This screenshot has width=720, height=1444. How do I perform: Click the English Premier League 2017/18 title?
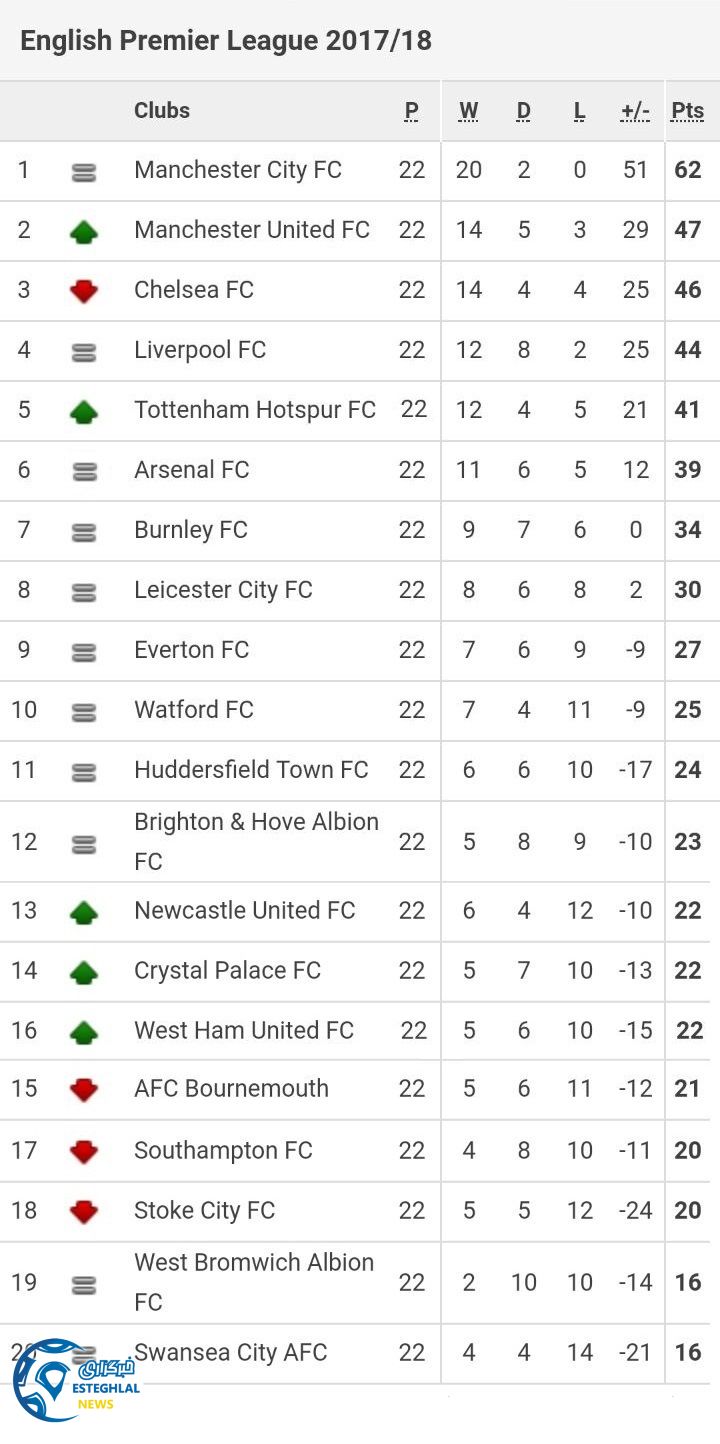point(226,41)
